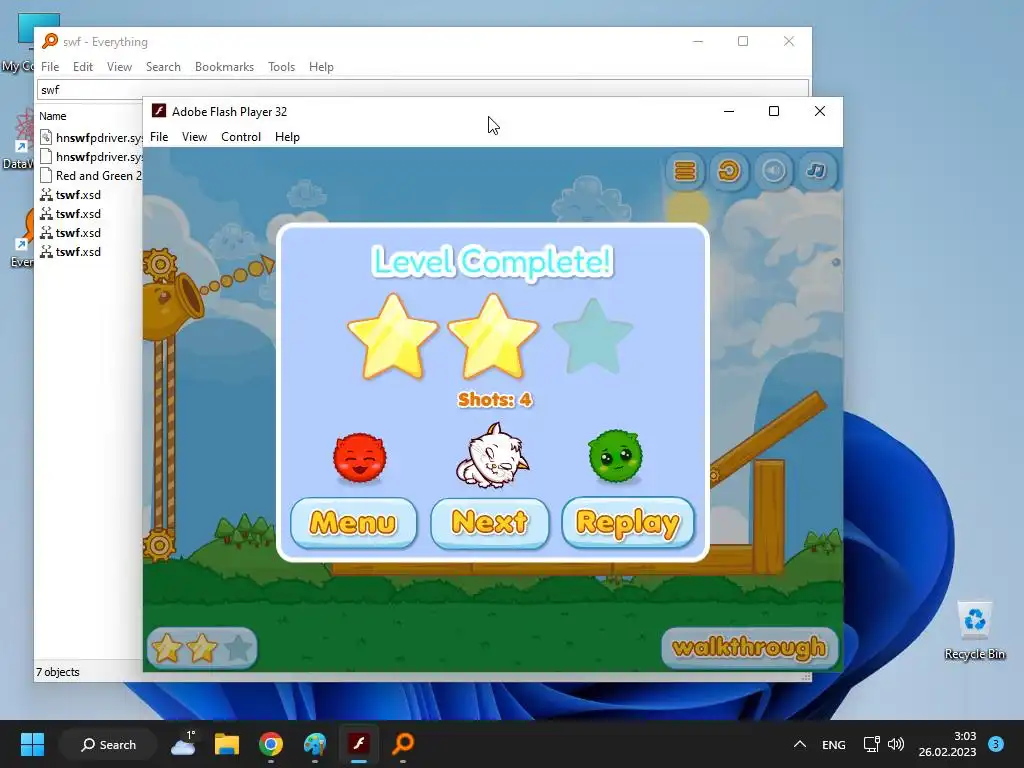Maximize the Adobe Flash Player window
Screen dimensions: 1024x768
(x=774, y=111)
